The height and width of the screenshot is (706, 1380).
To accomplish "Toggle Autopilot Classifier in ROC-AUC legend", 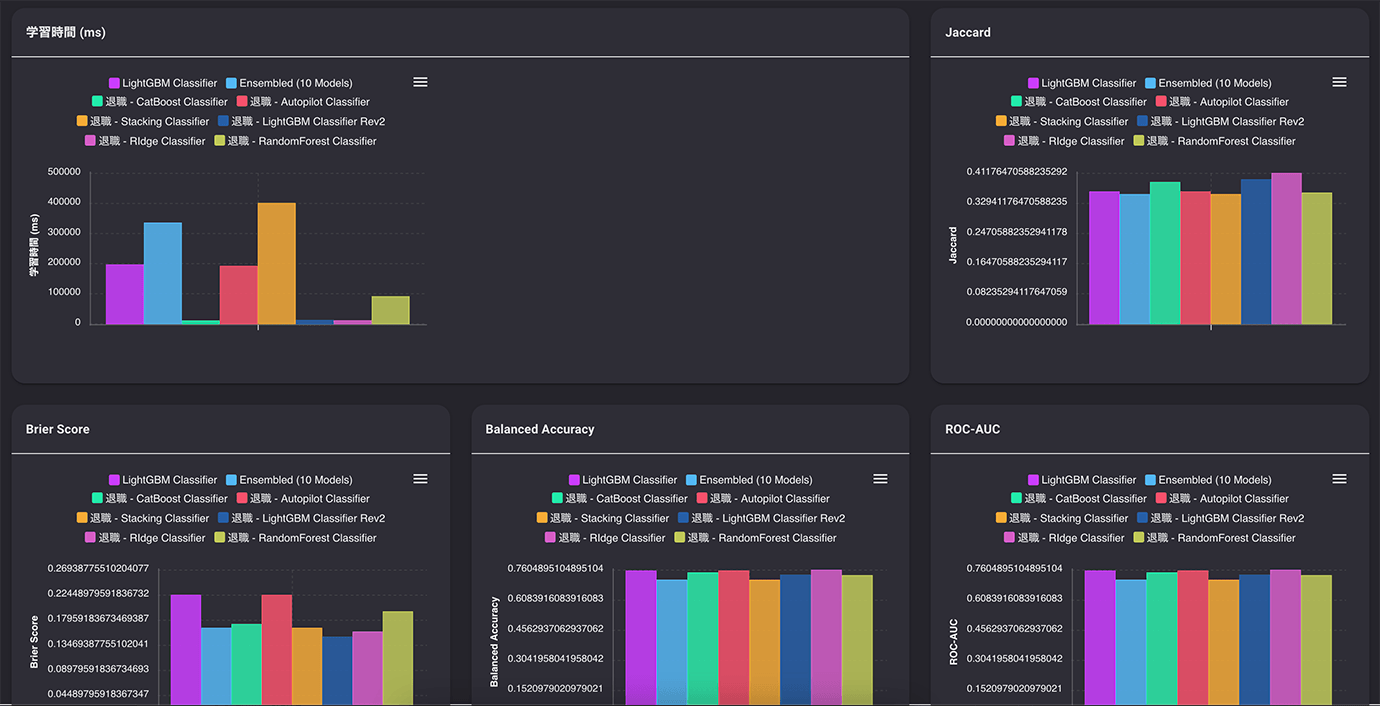I will (x=1222, y=499).
